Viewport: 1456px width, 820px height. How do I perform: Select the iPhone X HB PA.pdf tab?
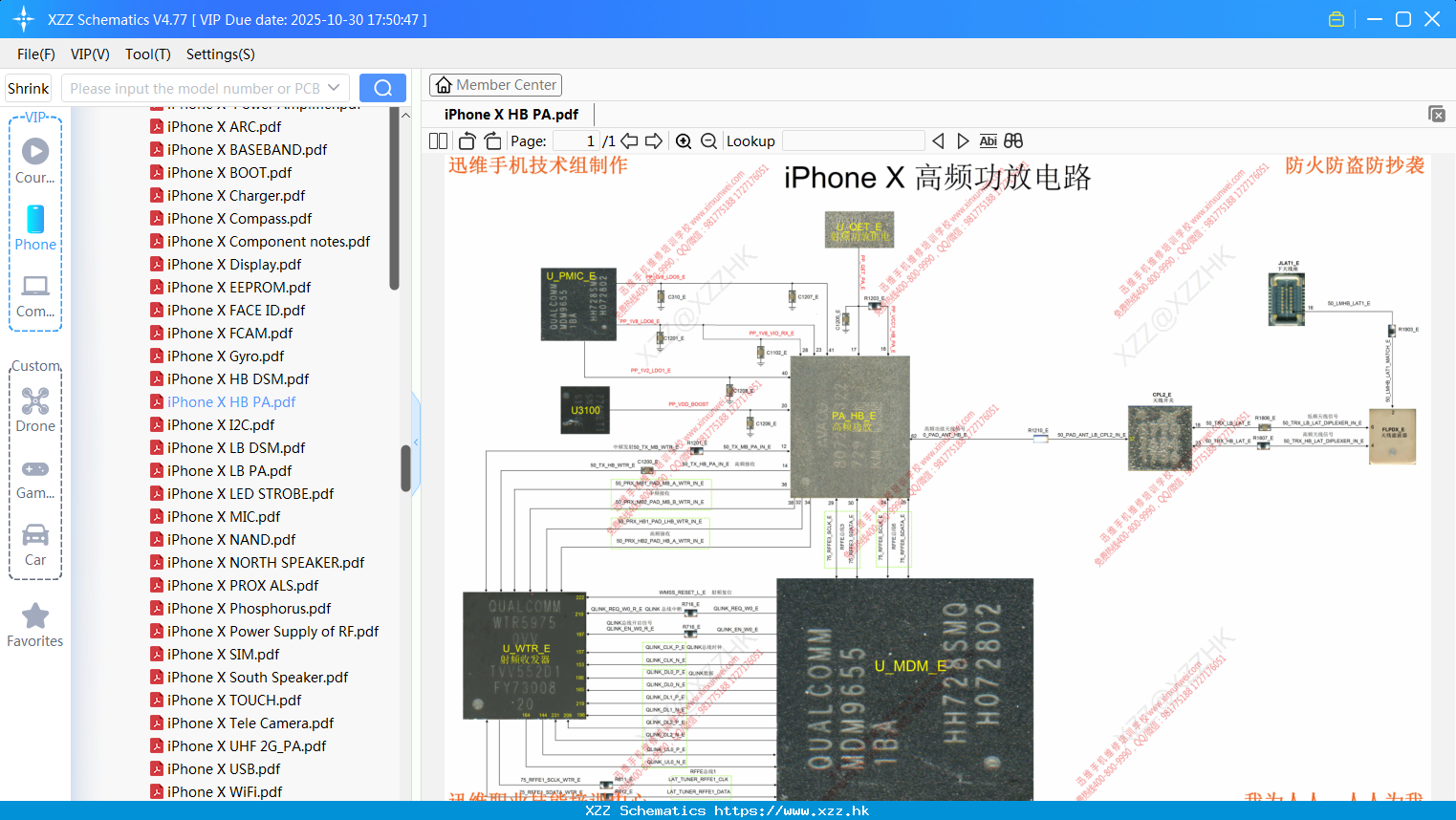pyautogui.click(x=511, y=115)
